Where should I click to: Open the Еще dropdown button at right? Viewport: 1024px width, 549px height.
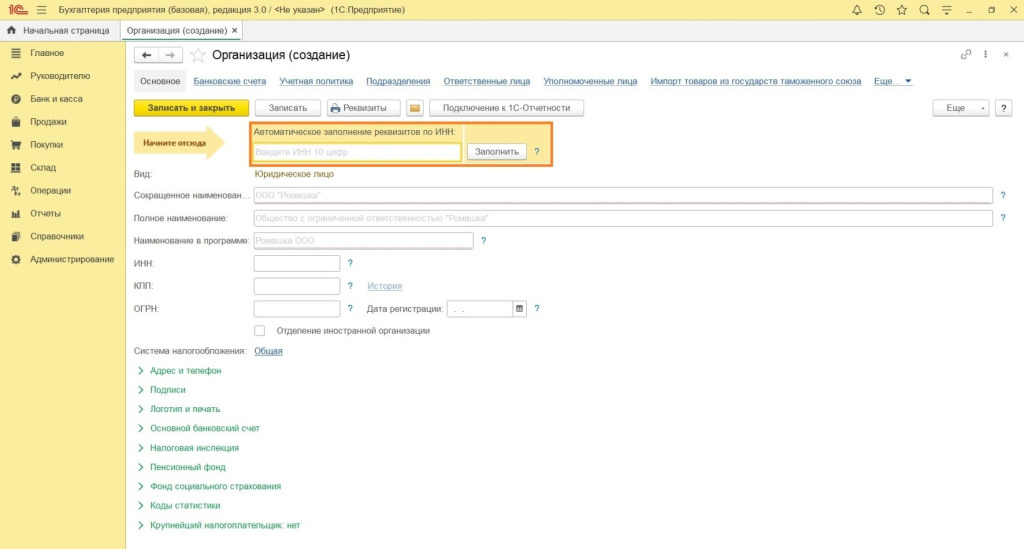point(961,108)
